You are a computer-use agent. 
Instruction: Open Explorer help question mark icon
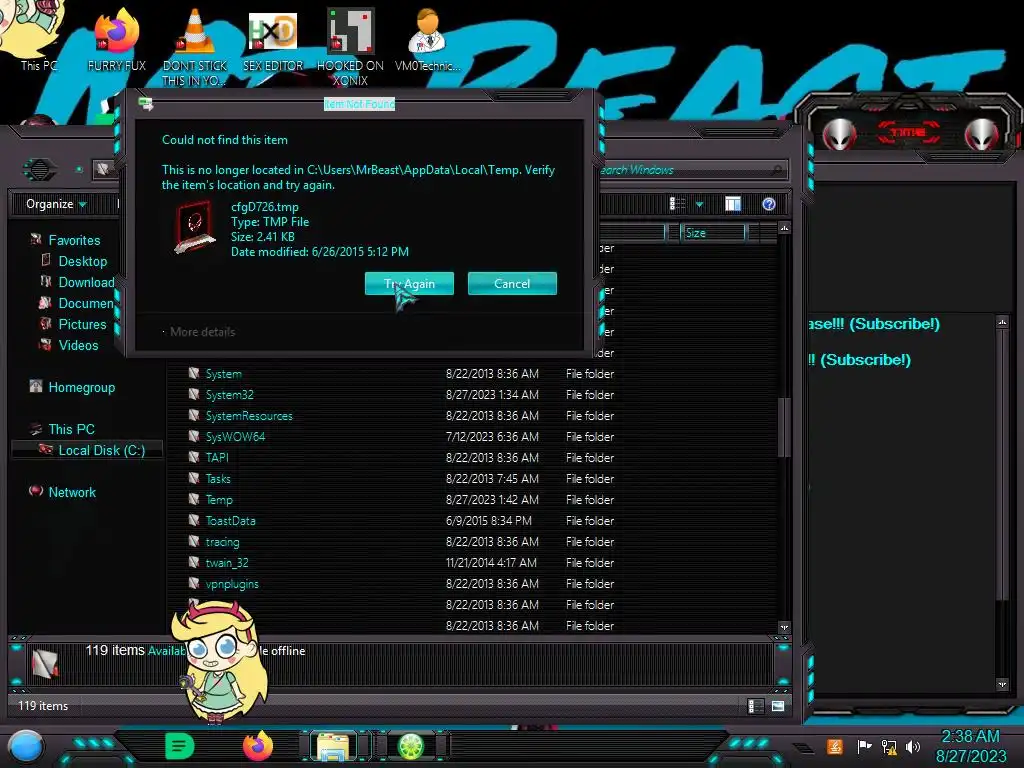pyautogui.click(x=769, y=204)
